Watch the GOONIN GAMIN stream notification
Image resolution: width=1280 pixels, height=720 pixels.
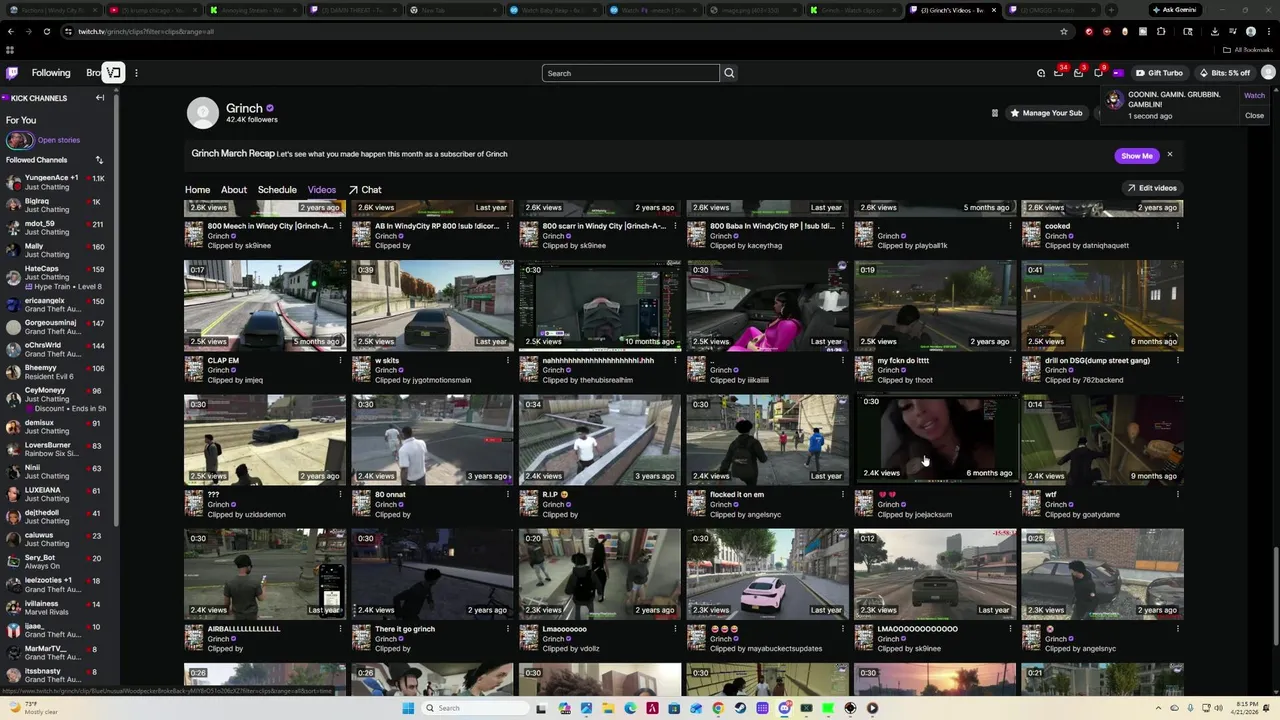(x=1254, y=95)
